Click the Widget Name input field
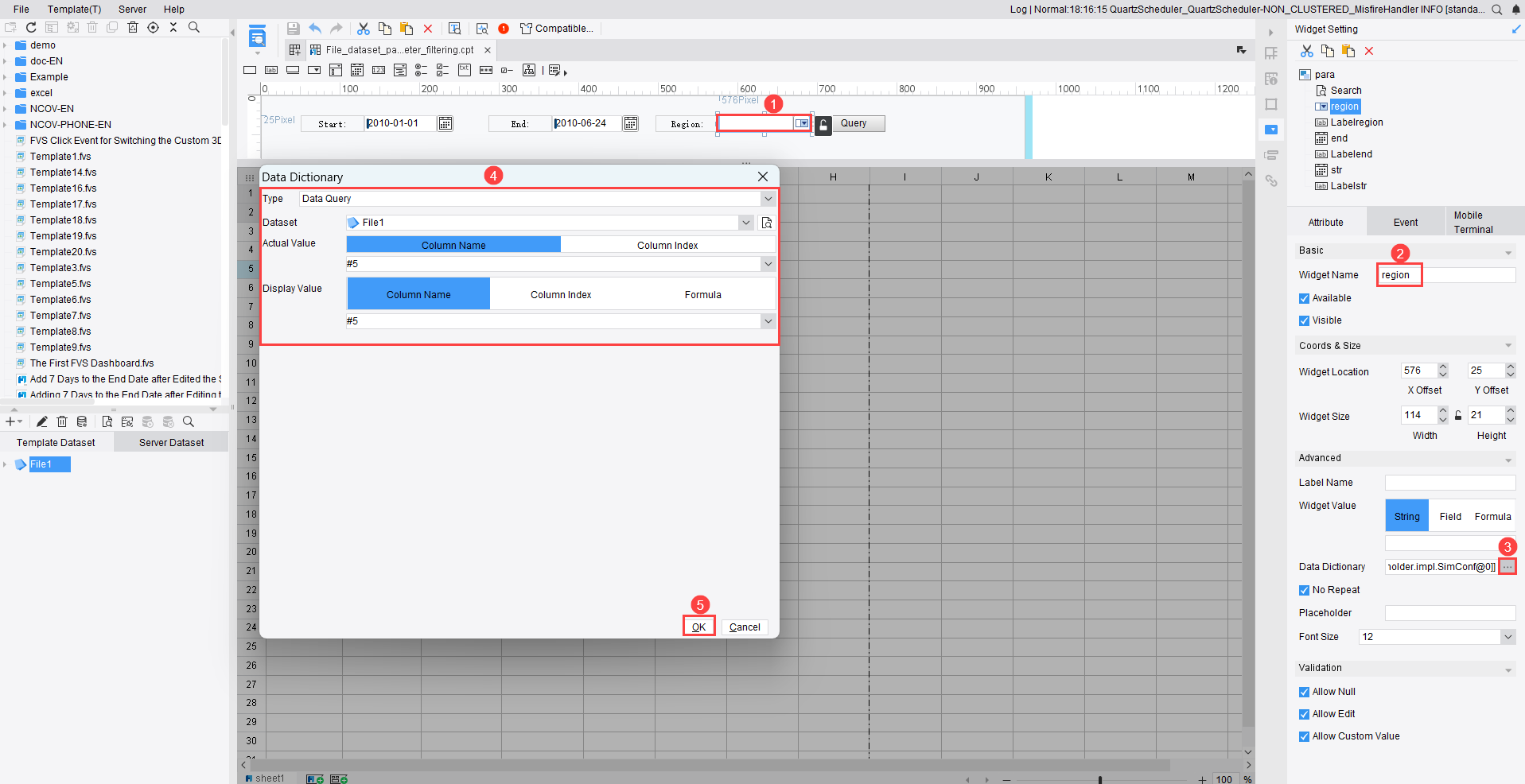Image resolution: width=1525 pixels, height=784 pixels. 1447,275
